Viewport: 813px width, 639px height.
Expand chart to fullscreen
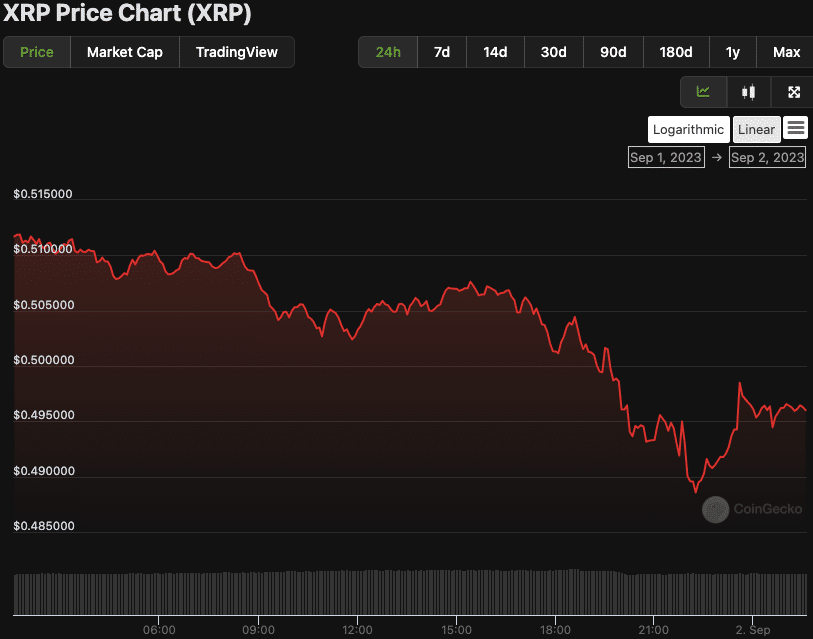[x=793, y=92]
